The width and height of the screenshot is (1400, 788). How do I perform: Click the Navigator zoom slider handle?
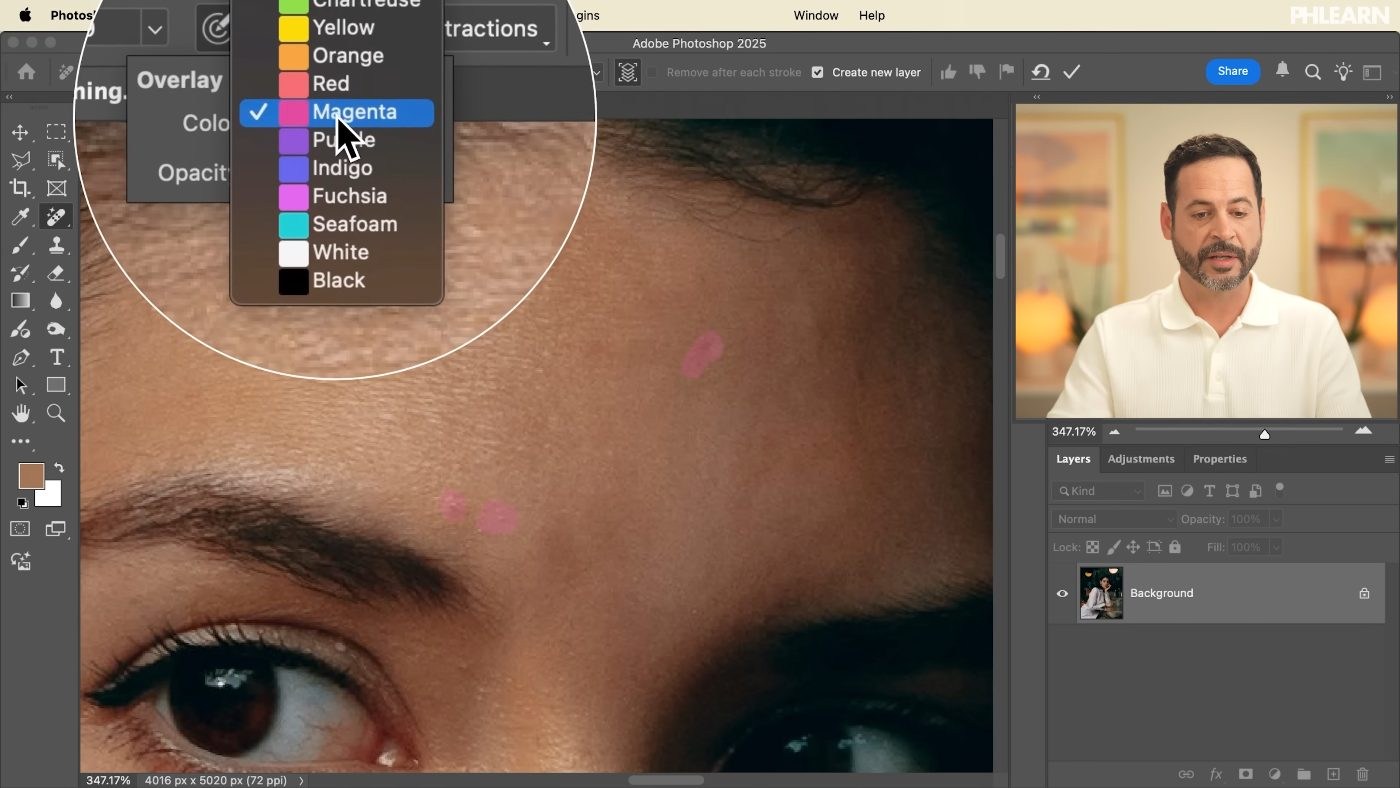[x=1264, y=433]
